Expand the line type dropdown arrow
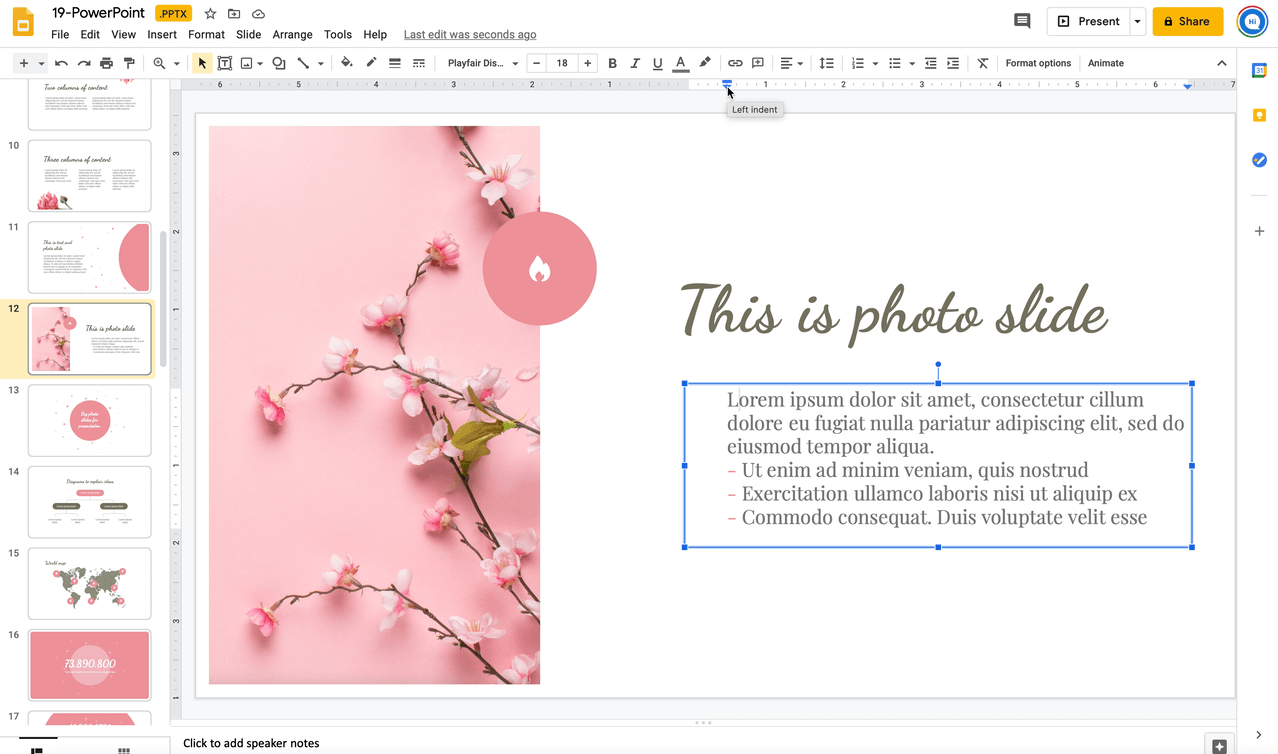 coord(320,64)
